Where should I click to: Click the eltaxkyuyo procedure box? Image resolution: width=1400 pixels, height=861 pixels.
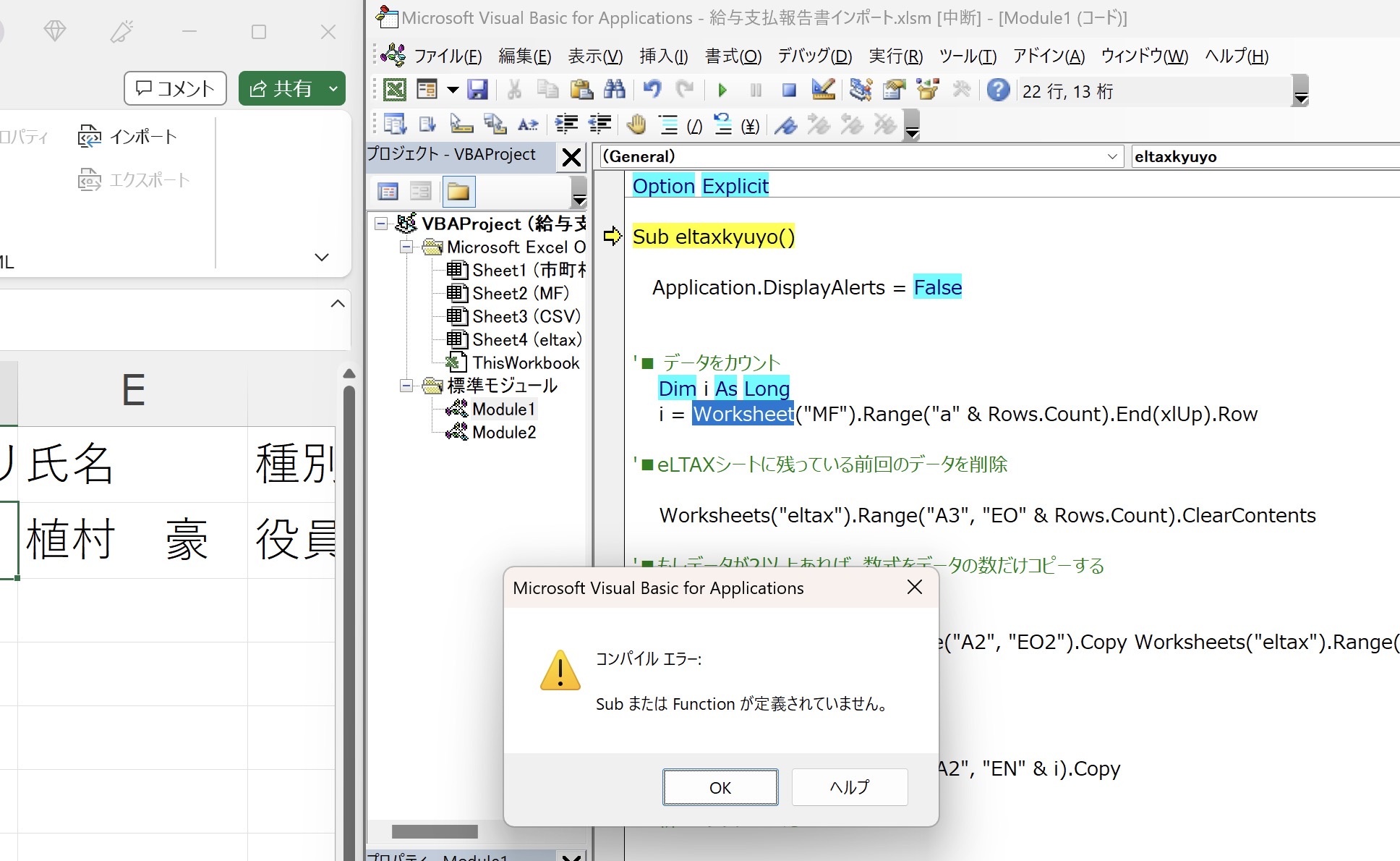click(x=1265, y=156)
